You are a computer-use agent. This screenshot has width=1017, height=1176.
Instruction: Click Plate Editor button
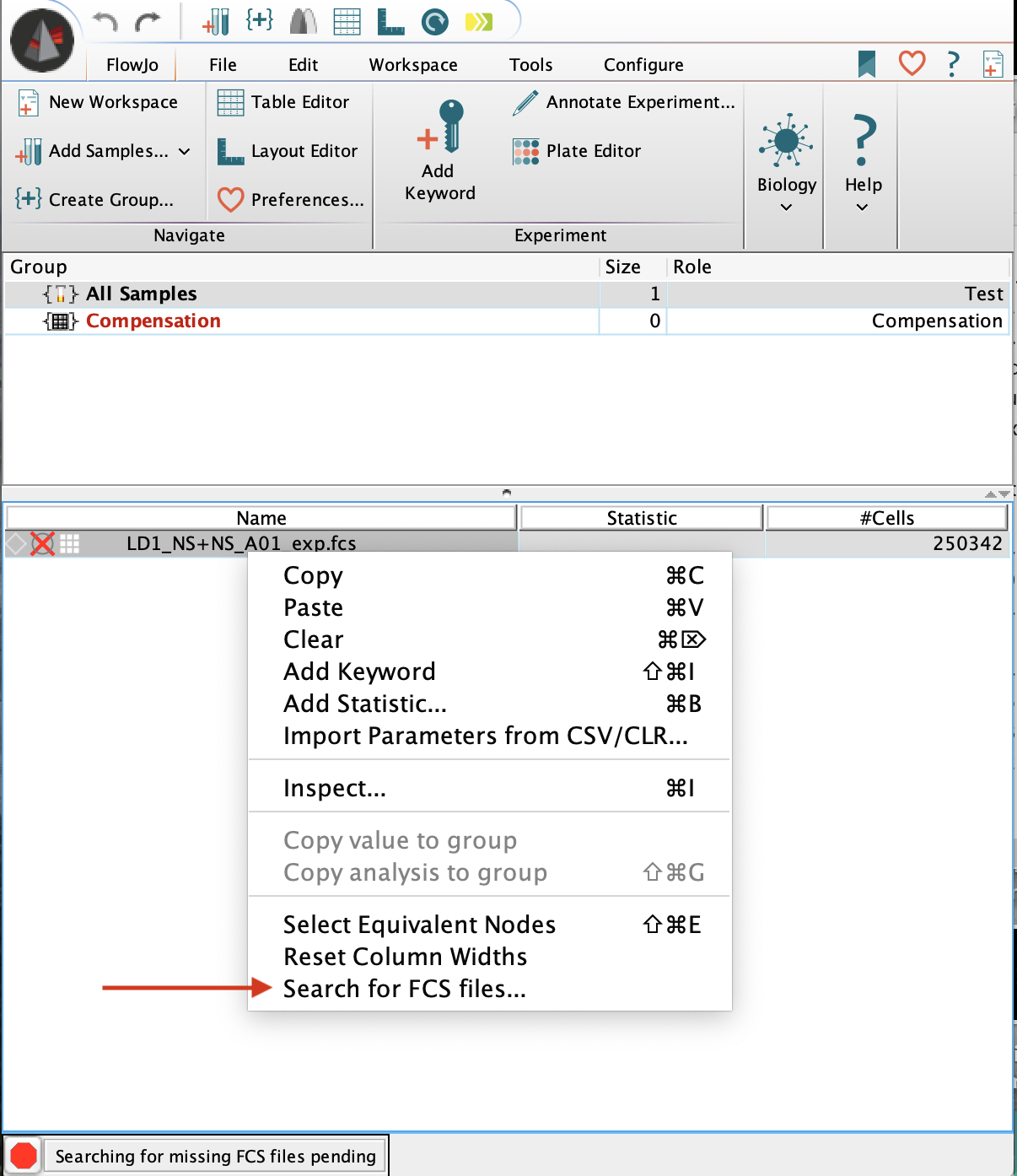[577, 152]
